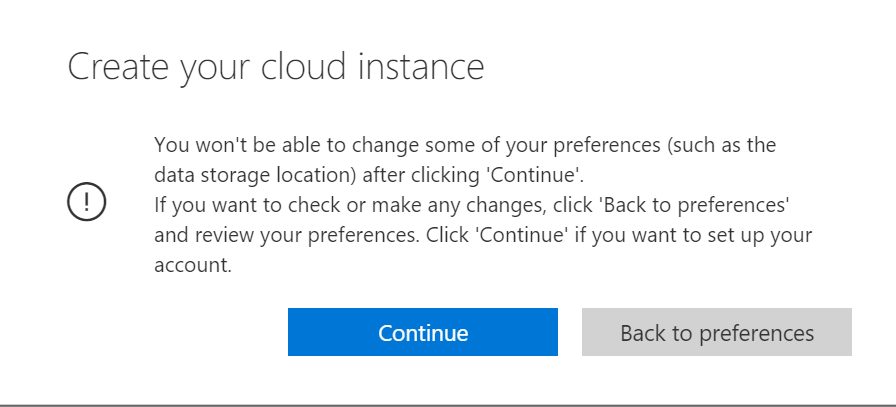The width and height of the screenshot is (896, 407).
Task: Click the '(such as the' phrase
Action: coord(721,145)
